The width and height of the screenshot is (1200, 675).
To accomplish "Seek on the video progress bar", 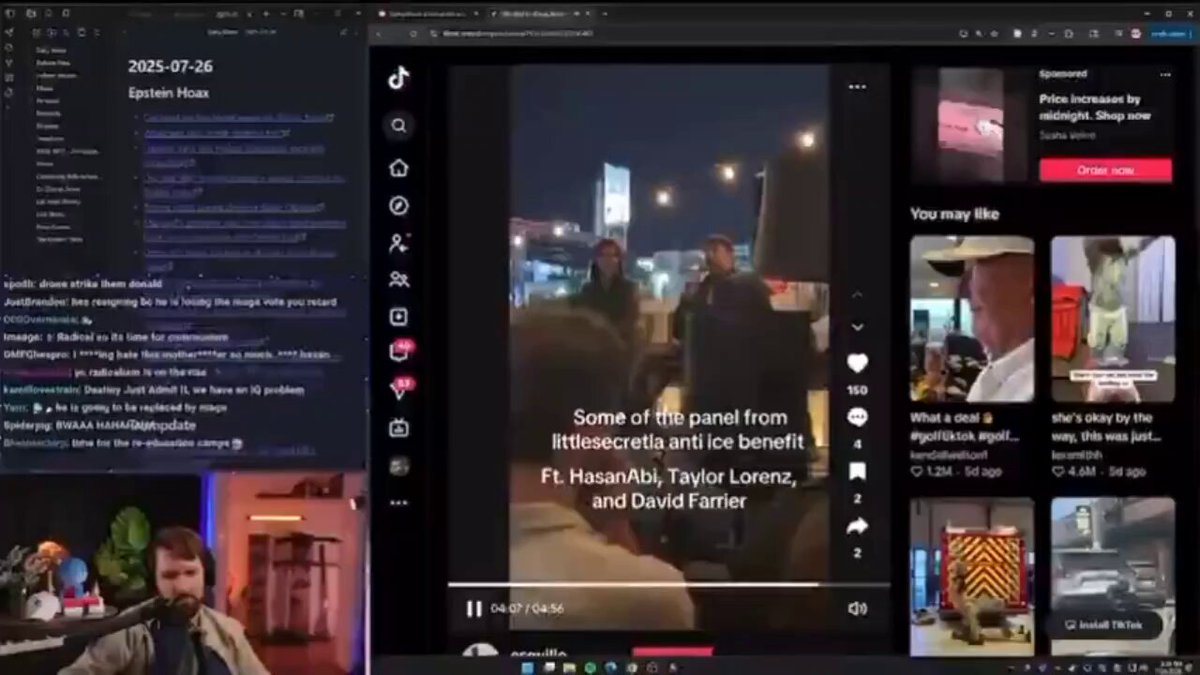I will pos(668,585).
